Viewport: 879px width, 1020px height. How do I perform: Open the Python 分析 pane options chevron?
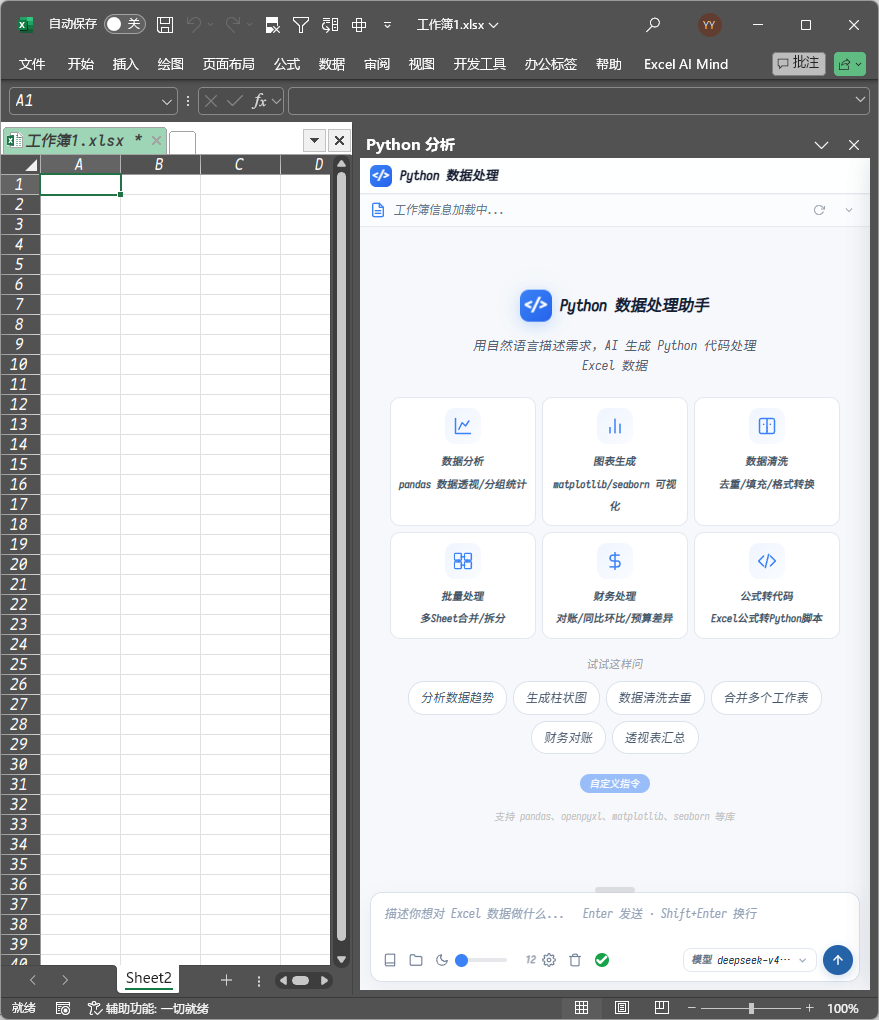(x=822, y=145)
